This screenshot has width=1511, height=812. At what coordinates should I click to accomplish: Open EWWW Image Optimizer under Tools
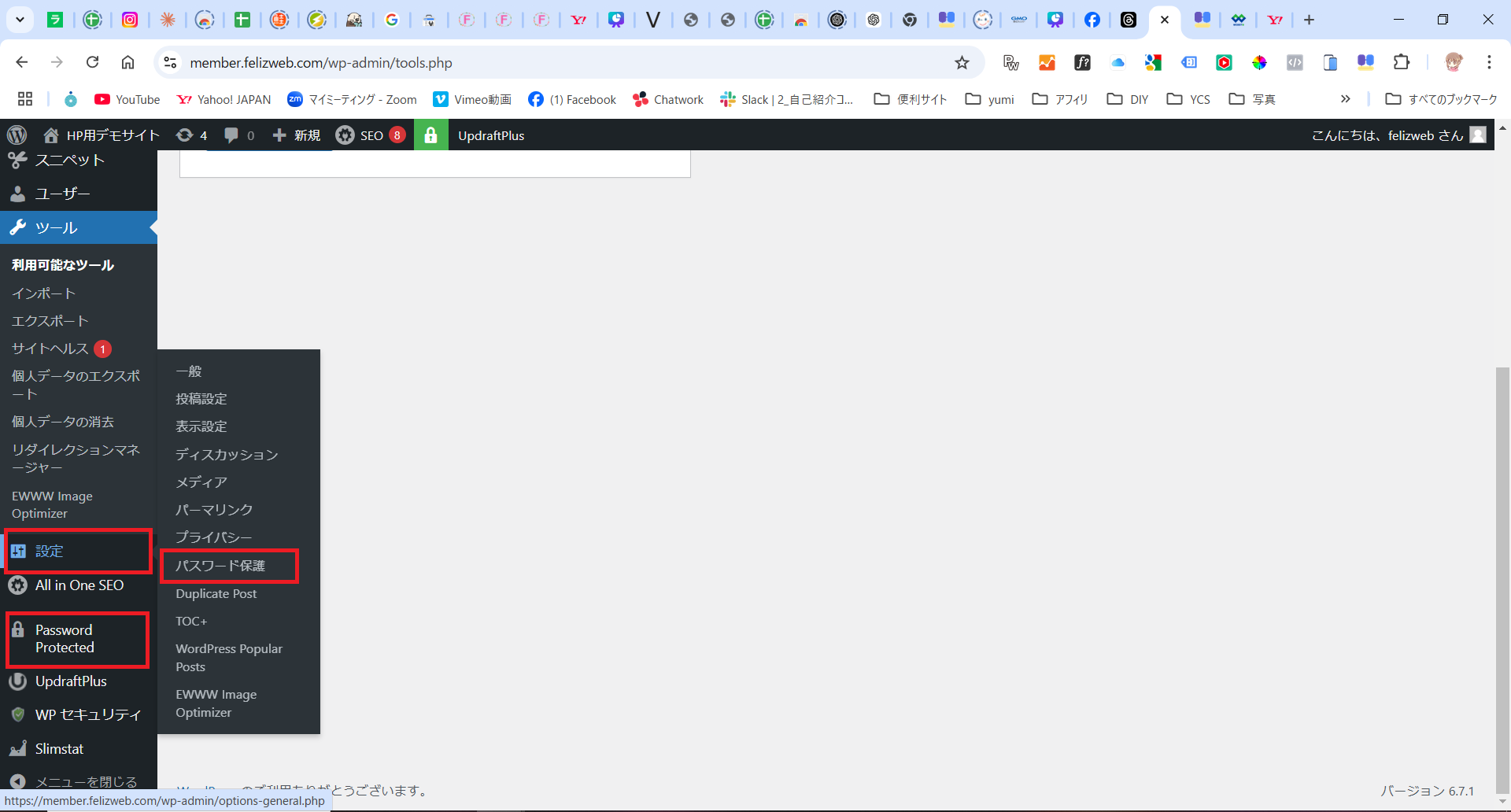pos(52,504)
